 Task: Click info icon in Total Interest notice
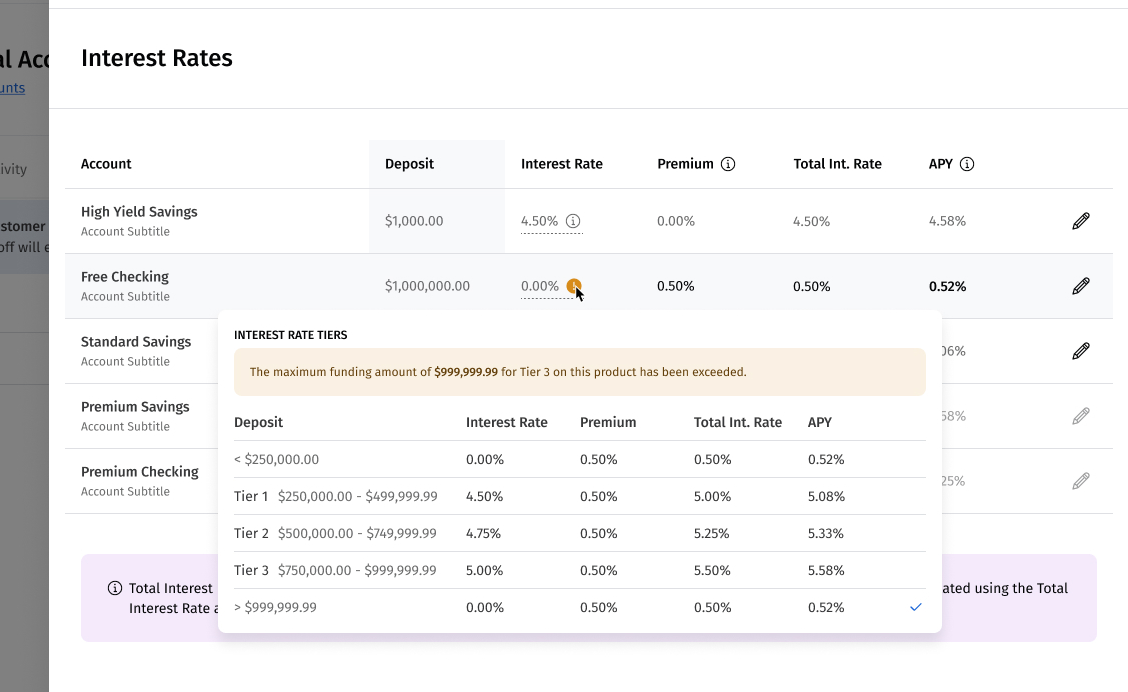pyautogui.click(x=115, y=588)
